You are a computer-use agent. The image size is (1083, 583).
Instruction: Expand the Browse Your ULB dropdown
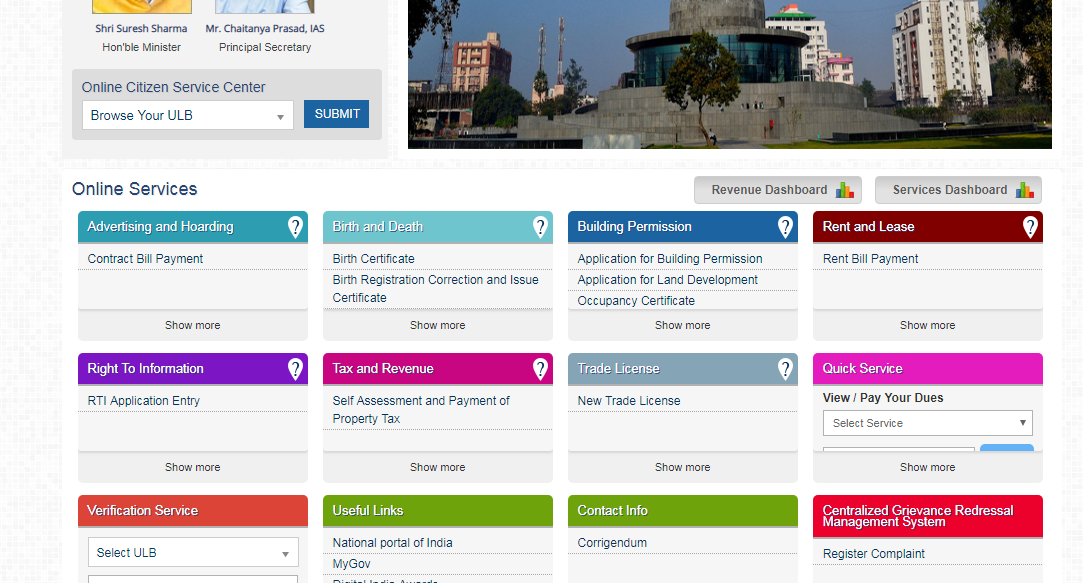tap(187, 115)
